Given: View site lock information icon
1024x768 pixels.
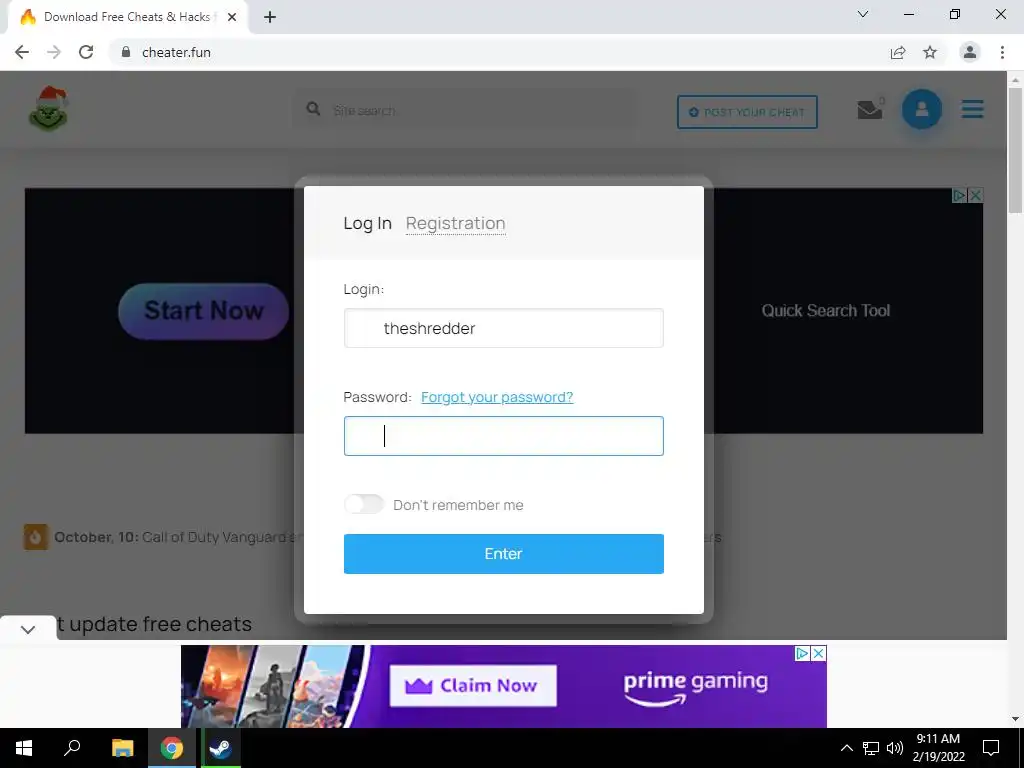Looking at the screenshot, I should point(126,52).
